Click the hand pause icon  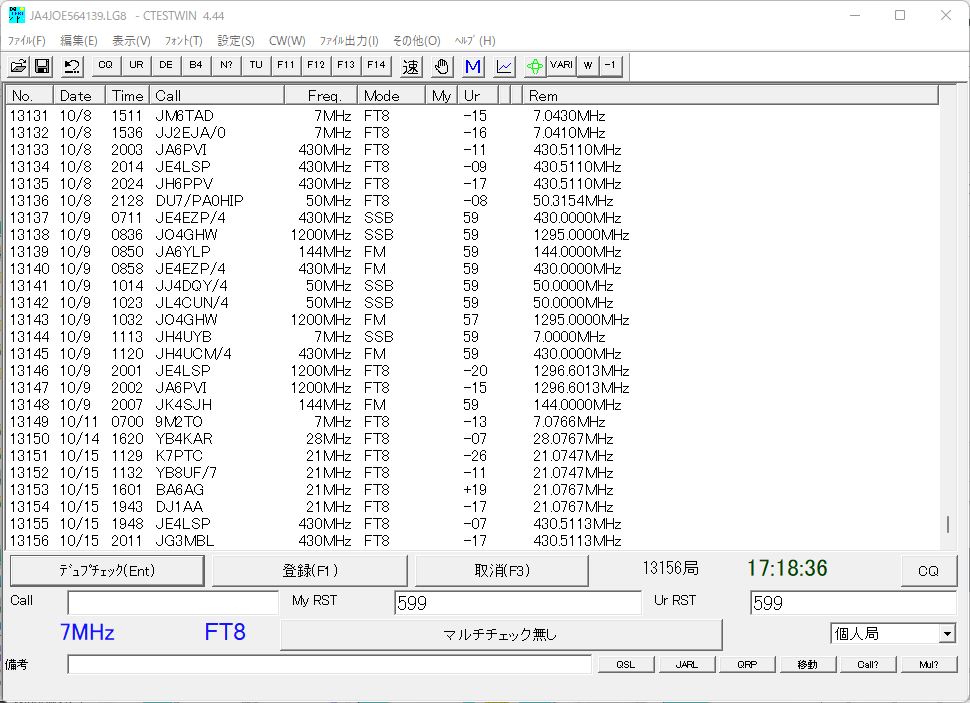pyautogui.click(x=440, y=65)
